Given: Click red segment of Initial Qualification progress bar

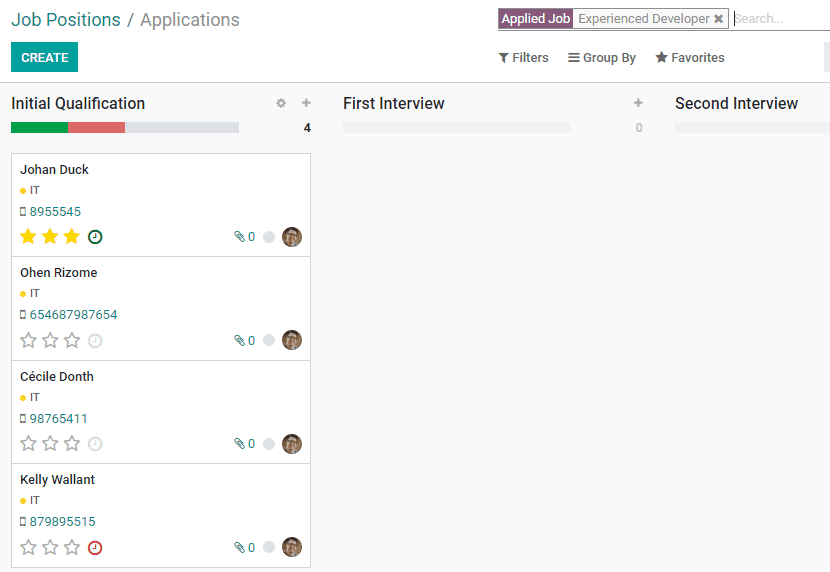Looking at the screenshot, I should (x=96, y=128).
